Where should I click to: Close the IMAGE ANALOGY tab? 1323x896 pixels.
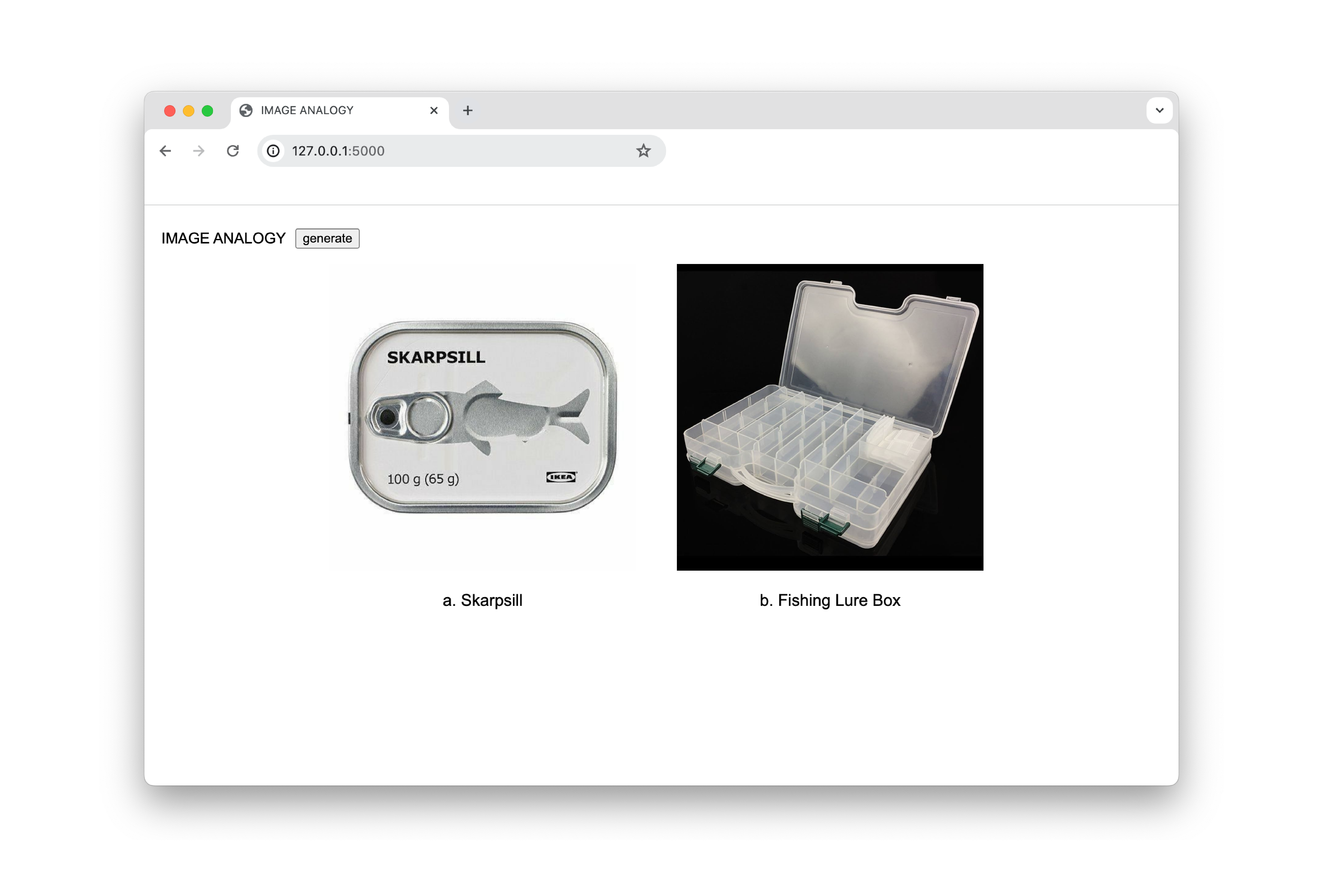pos(434,110)
